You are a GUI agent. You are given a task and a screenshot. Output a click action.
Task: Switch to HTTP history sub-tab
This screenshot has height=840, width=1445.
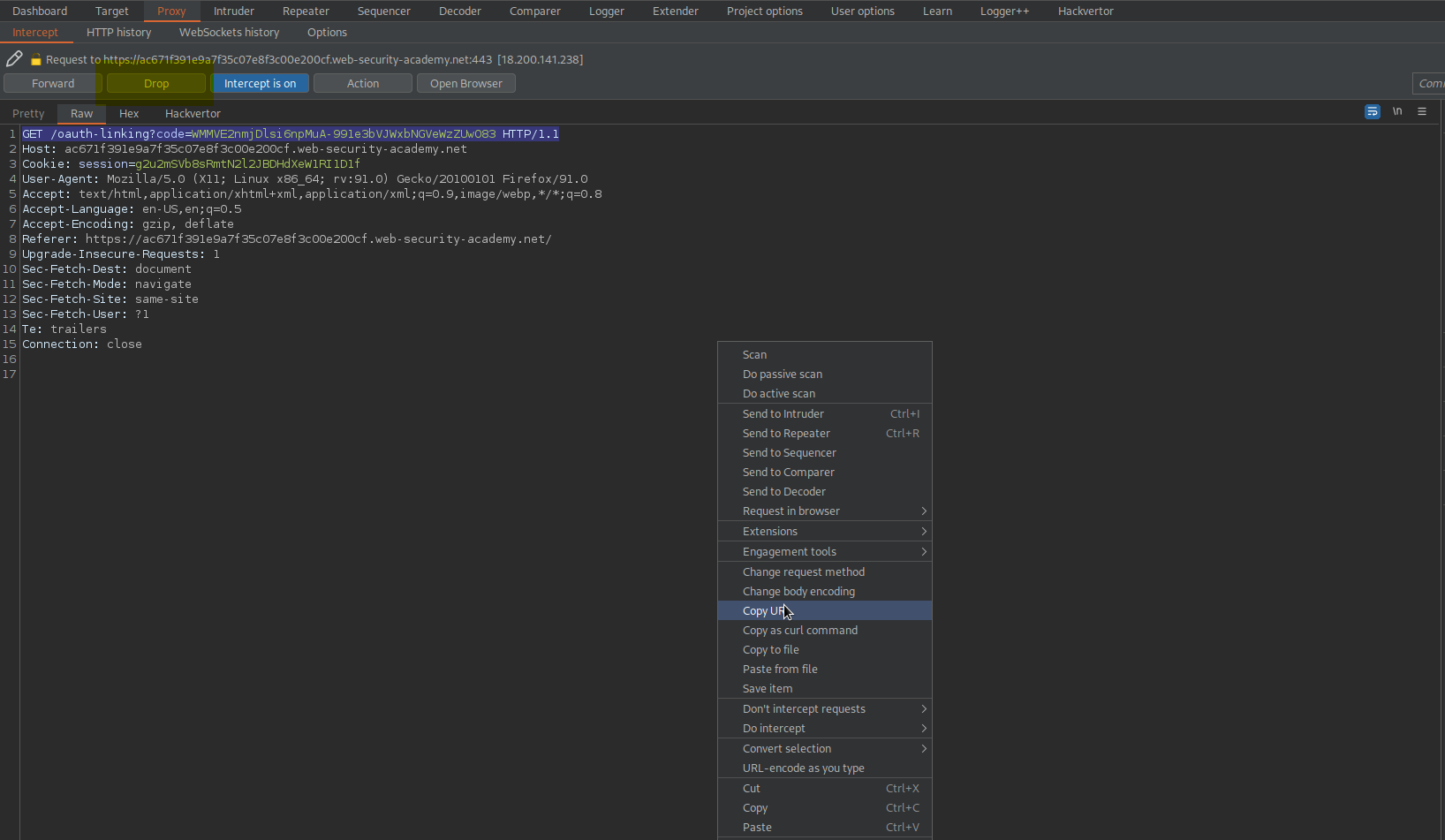coord(119,32)
